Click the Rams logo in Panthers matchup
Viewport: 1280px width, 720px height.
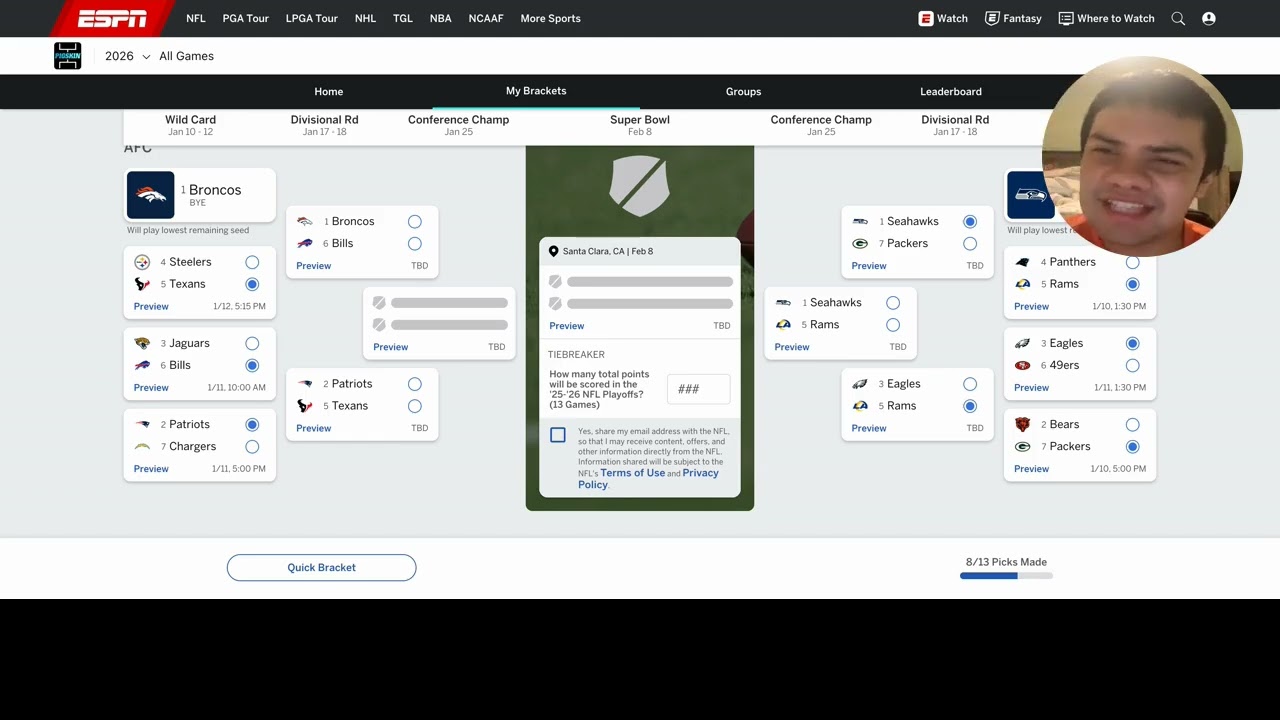click(1022, 284)
